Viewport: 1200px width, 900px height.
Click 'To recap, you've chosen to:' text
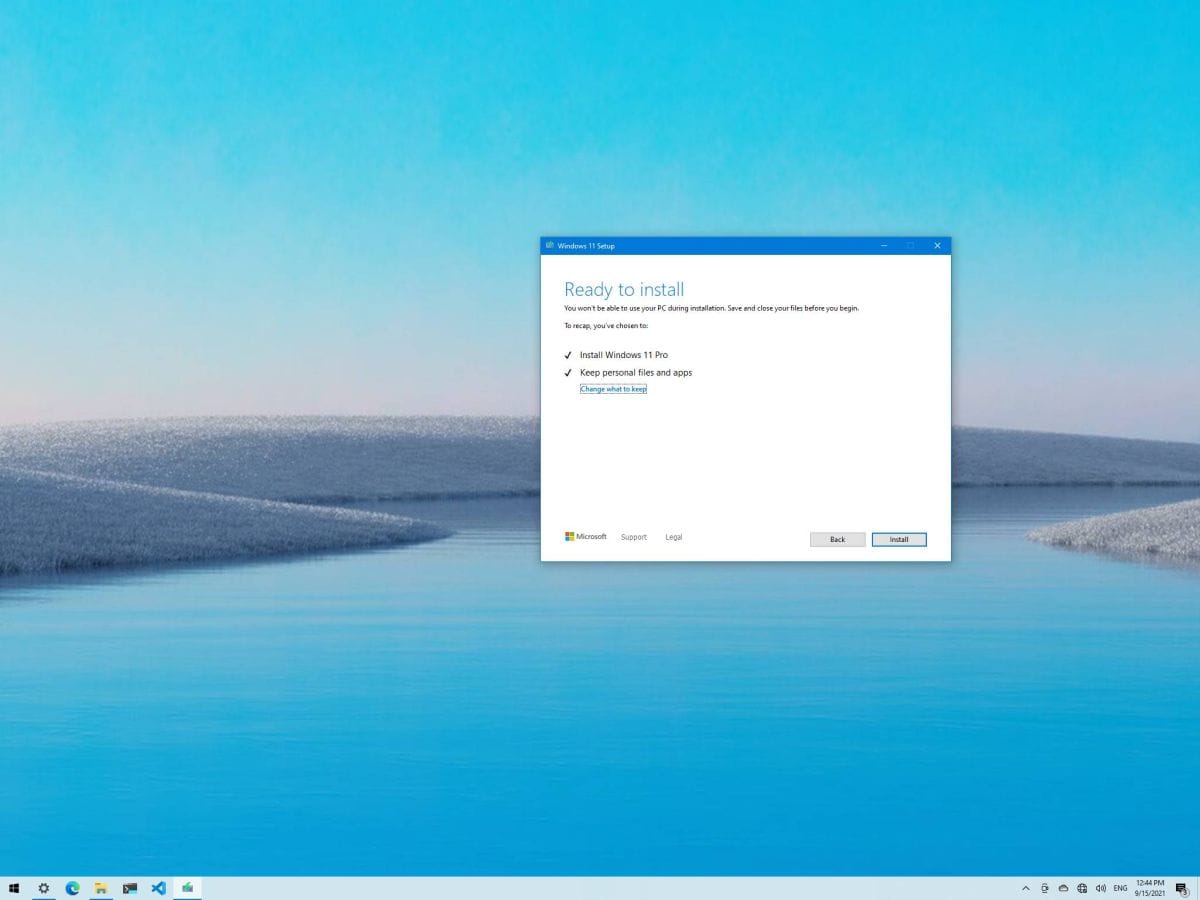(x=606, y=326)
